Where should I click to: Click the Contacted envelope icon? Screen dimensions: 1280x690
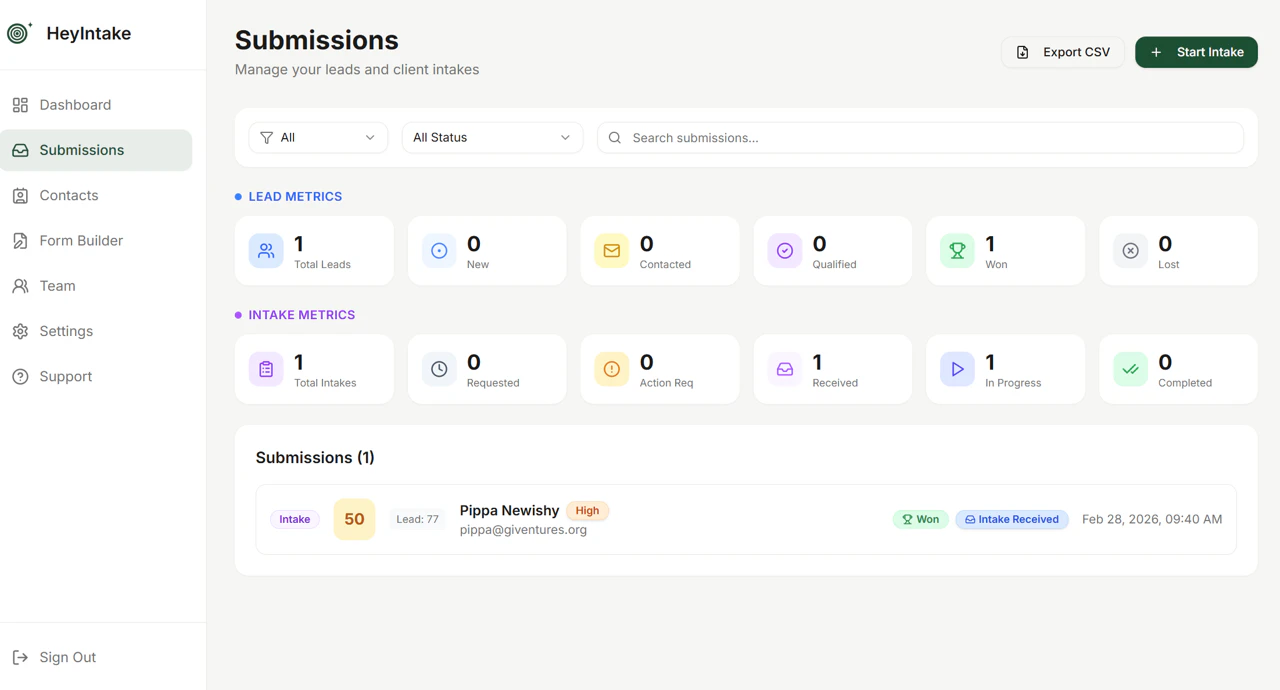612,251
